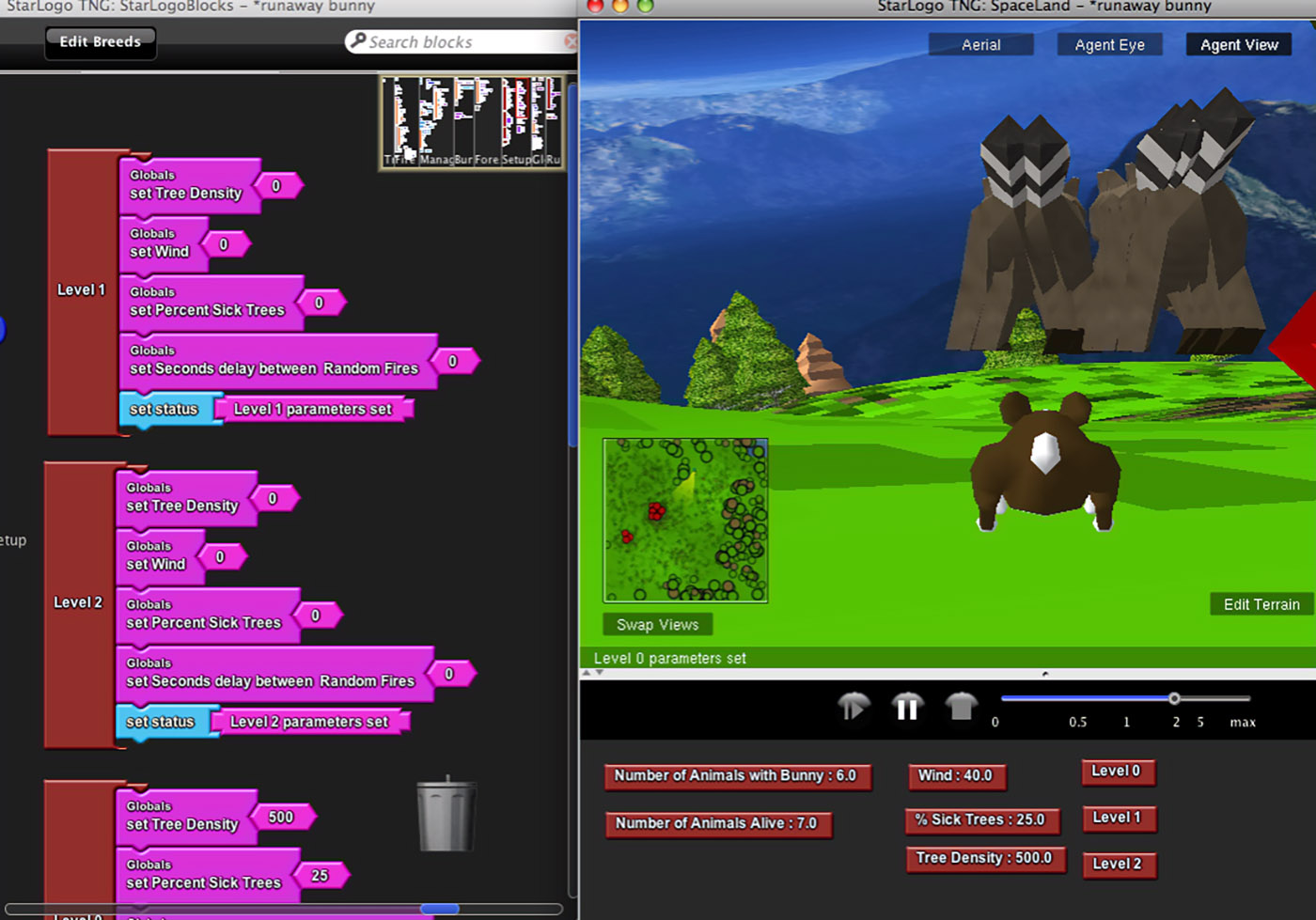Click Number of Animals with Bunny monitor
The image size is (1316, 920).
point(737,776)
